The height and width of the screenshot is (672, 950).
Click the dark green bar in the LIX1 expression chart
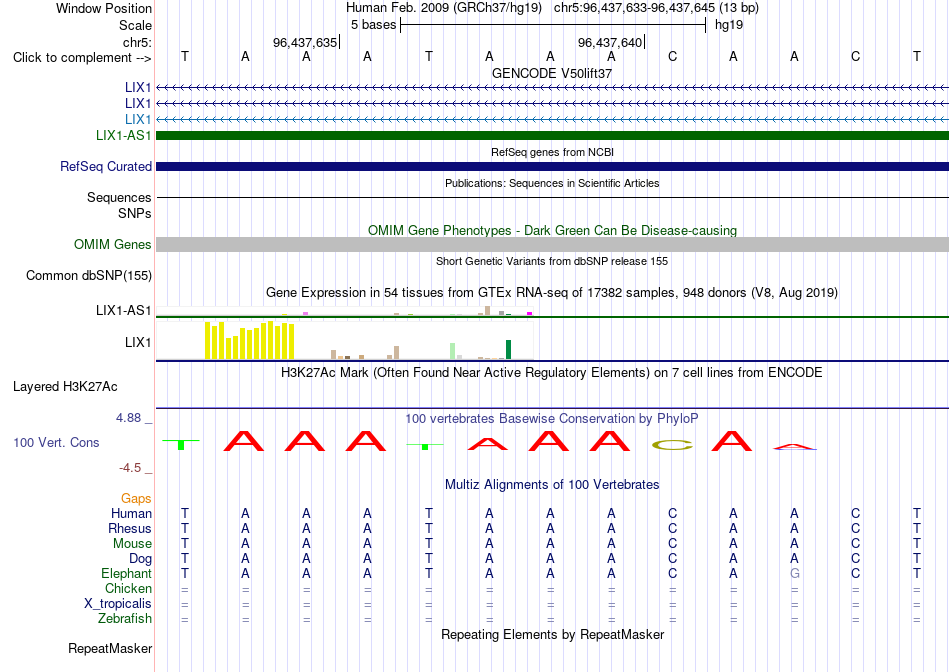click(x=508, y=350)
